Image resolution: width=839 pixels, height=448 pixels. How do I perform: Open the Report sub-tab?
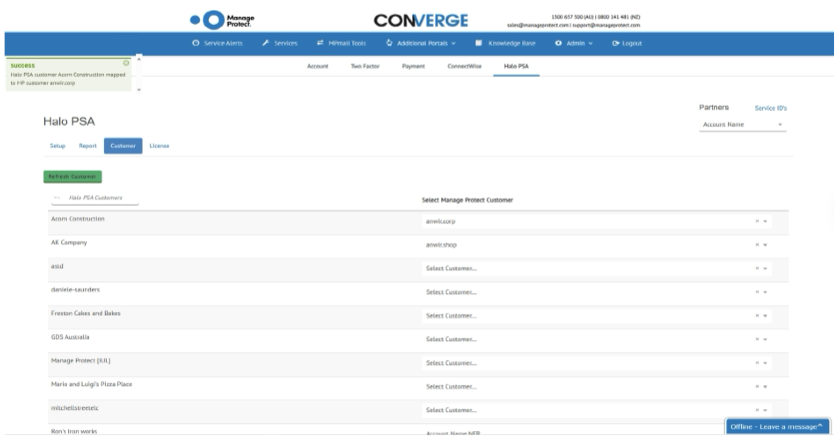88,146
